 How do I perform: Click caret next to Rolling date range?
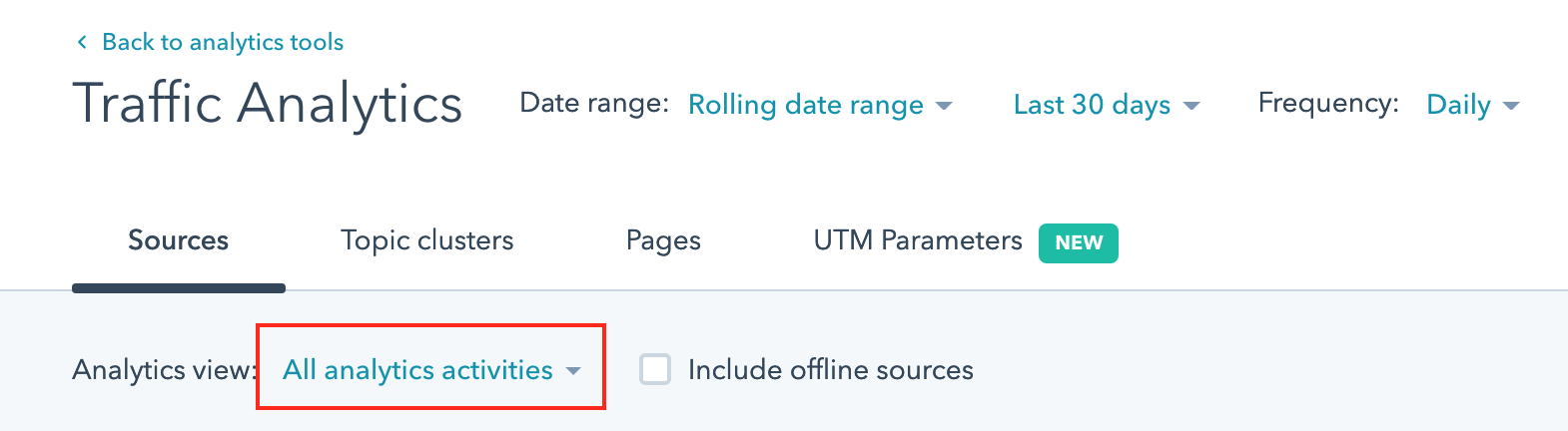(x=944, y=106)
